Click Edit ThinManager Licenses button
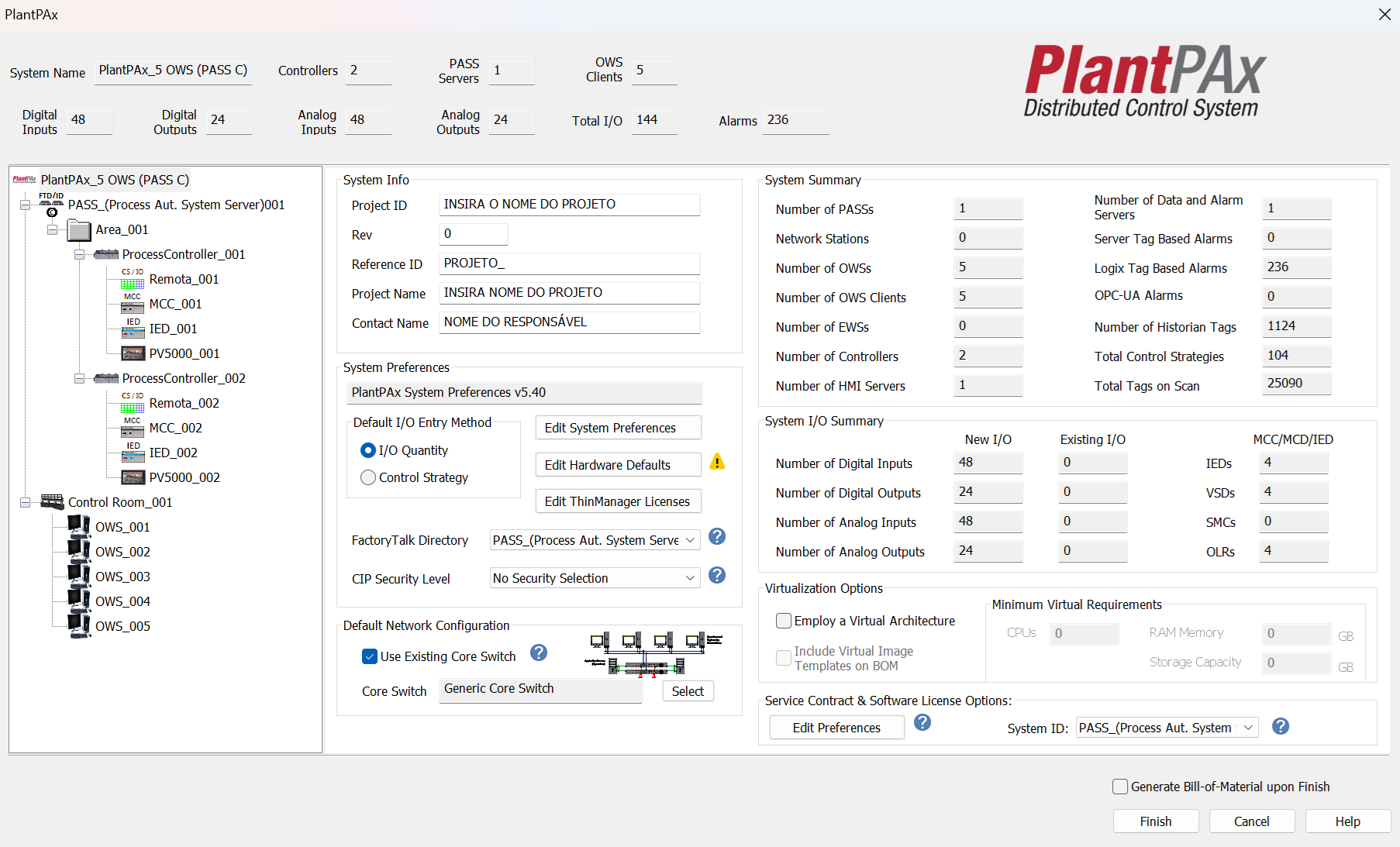Screen dimensions: 1400x847 click(x=618, y=501)
